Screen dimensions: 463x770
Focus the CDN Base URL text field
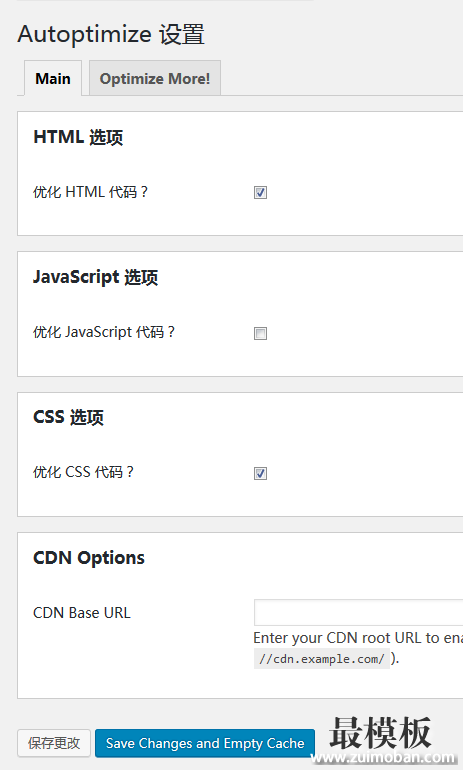(x=358, y=612)
